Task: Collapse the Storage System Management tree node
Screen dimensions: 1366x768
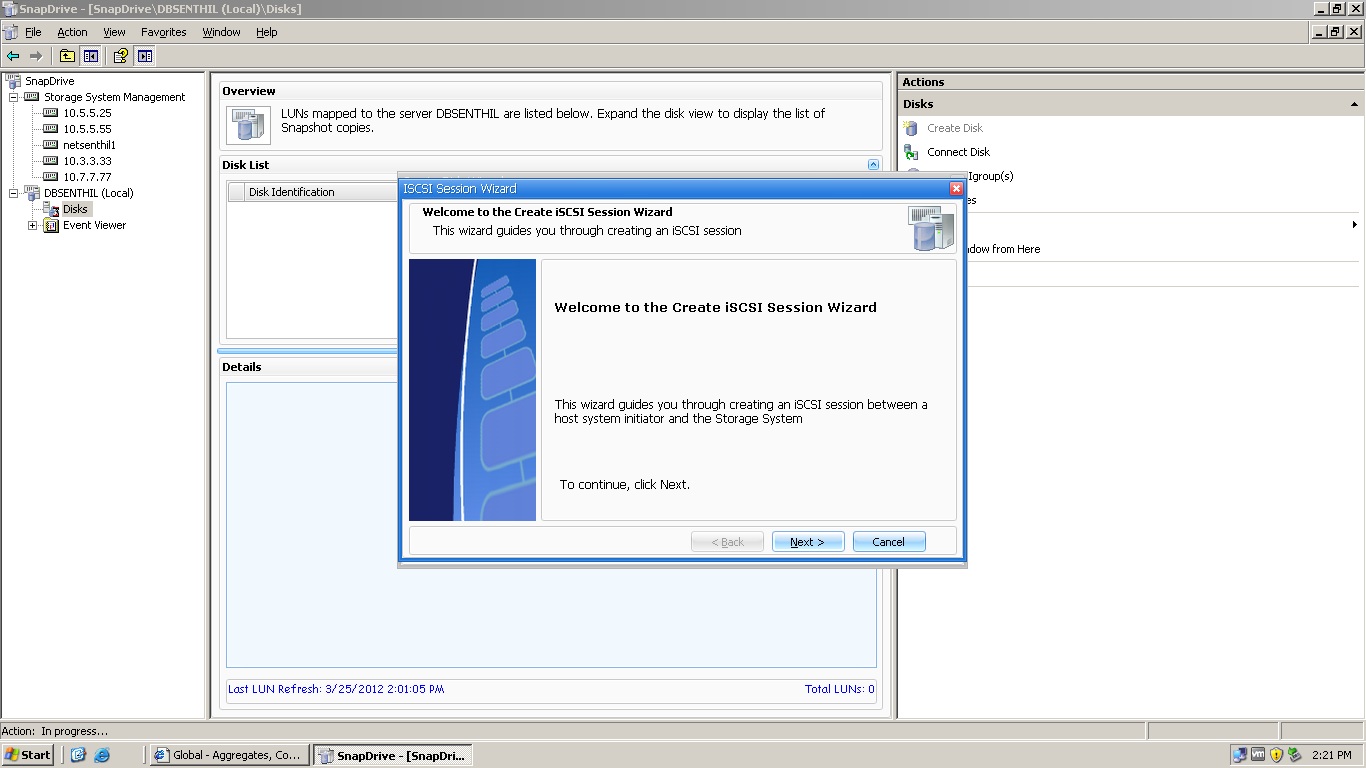Action: click(x=14, y=97)
